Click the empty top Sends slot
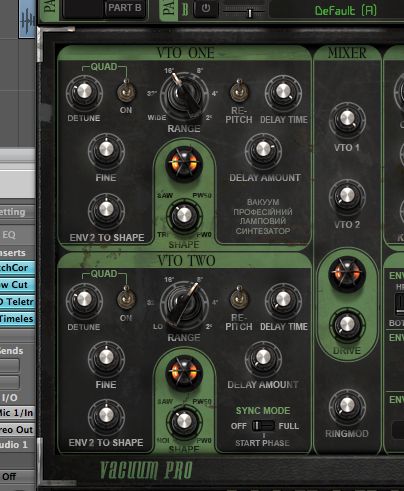Screen dimensions: 404x491 click(10, 366)
